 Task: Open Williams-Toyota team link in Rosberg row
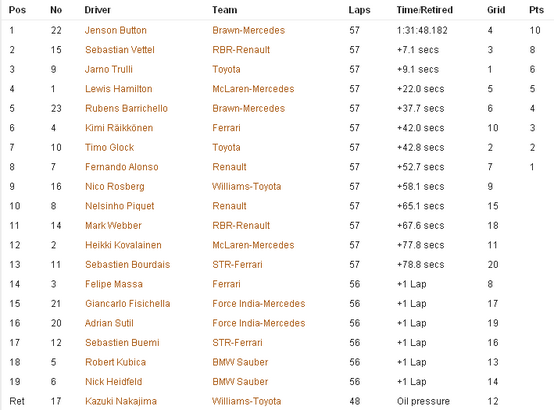coord(247,187)
